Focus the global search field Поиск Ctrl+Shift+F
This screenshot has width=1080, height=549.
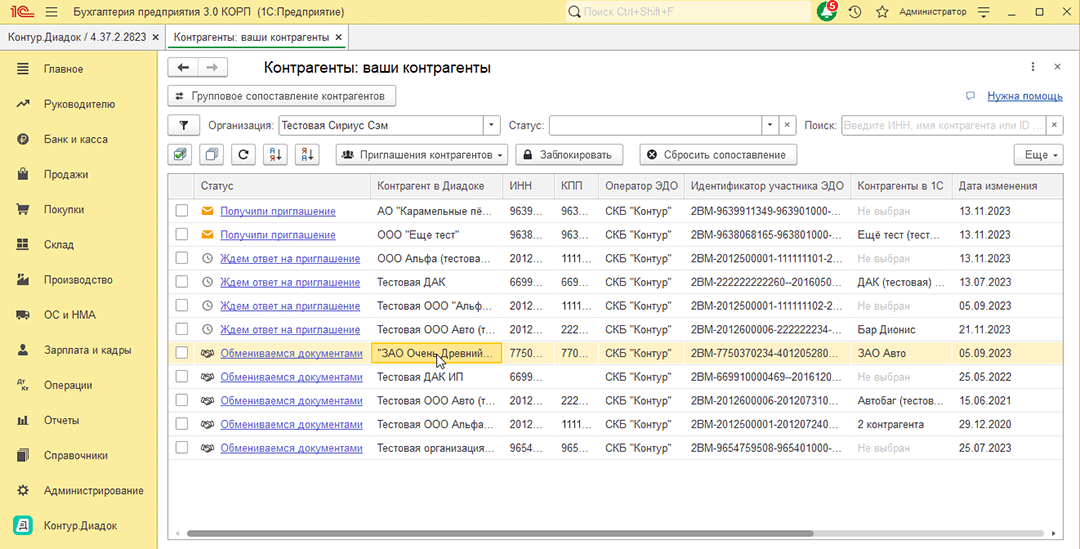[x=689, y=12]
